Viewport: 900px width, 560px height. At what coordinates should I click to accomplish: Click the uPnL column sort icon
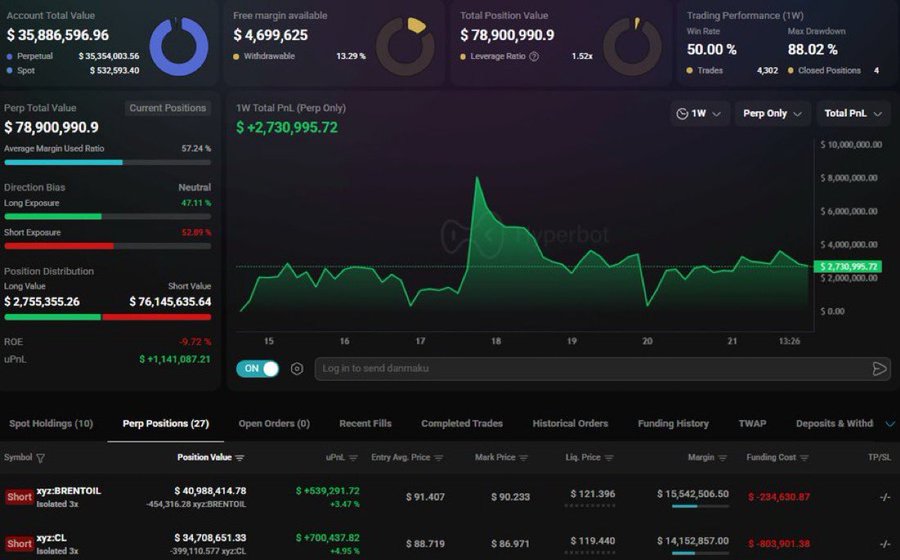point(353,458)
